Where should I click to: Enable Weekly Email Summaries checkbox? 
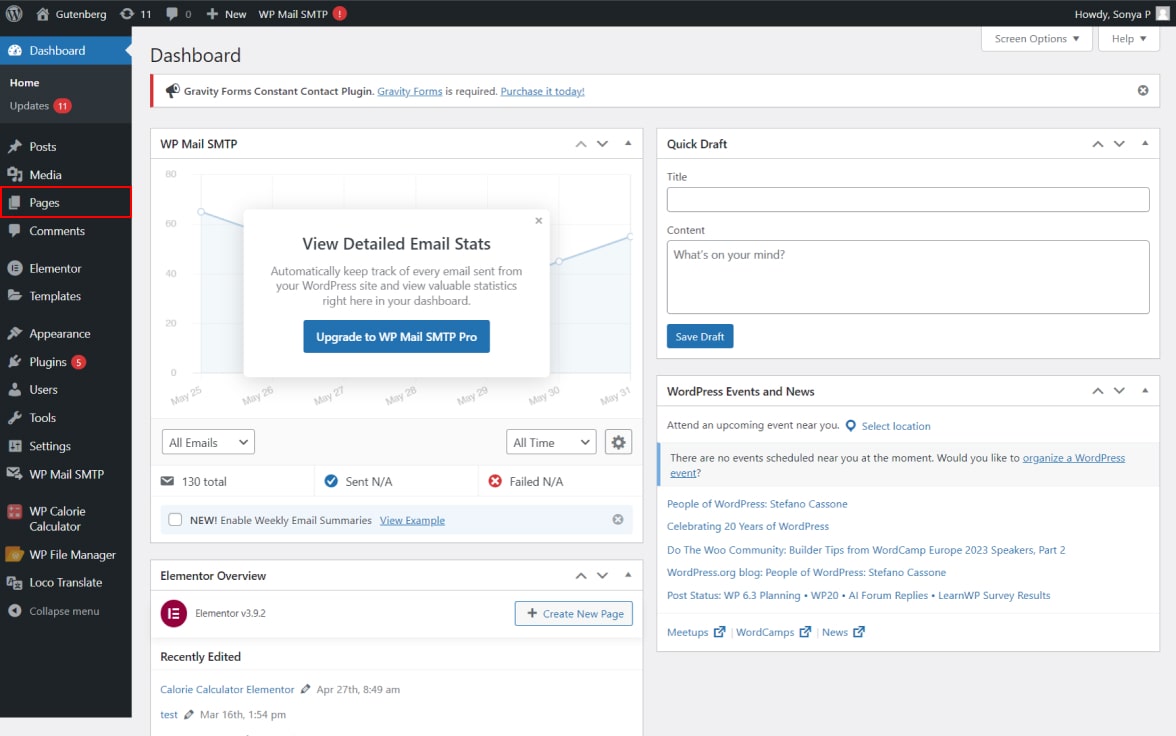[x=175, y=519]
